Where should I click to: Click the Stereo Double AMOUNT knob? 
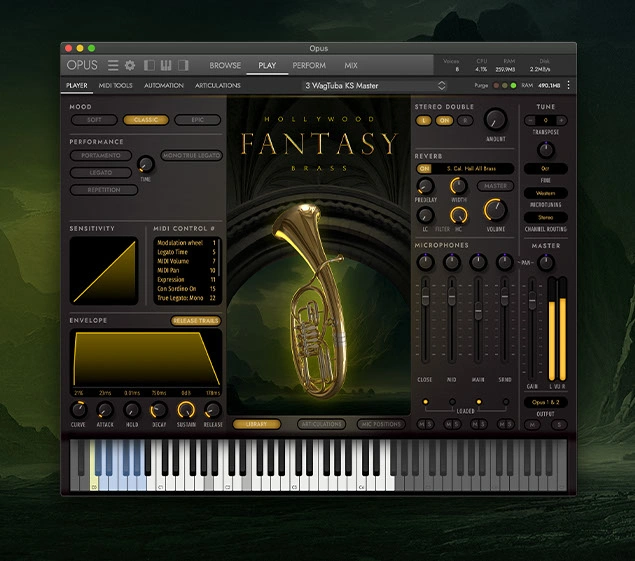495,119
